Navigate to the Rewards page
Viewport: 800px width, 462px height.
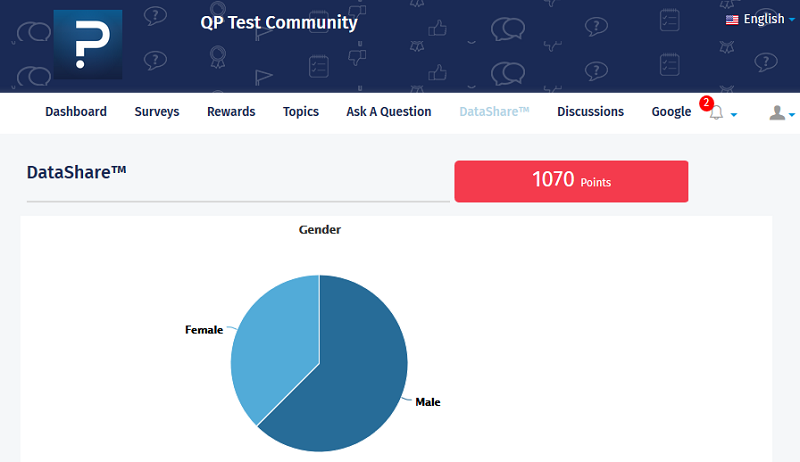[231, 112]
